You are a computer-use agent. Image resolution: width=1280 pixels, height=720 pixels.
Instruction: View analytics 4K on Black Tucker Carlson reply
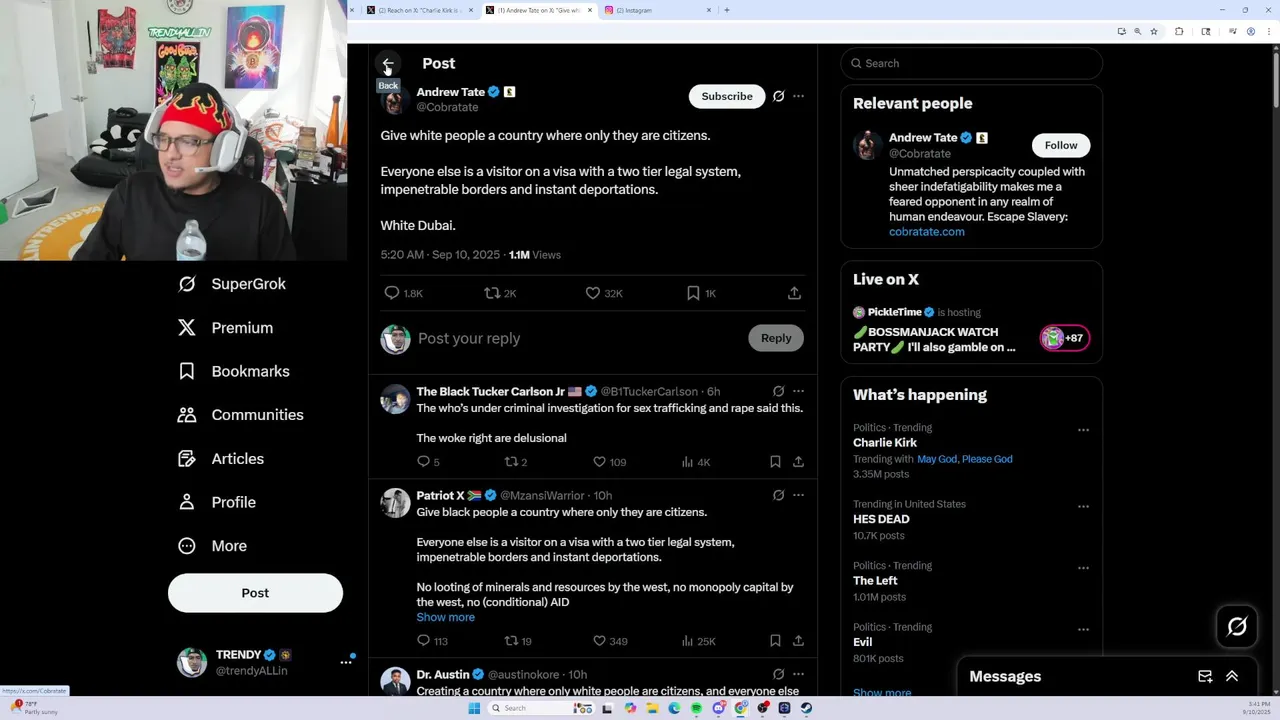click(x=696, y=462)
